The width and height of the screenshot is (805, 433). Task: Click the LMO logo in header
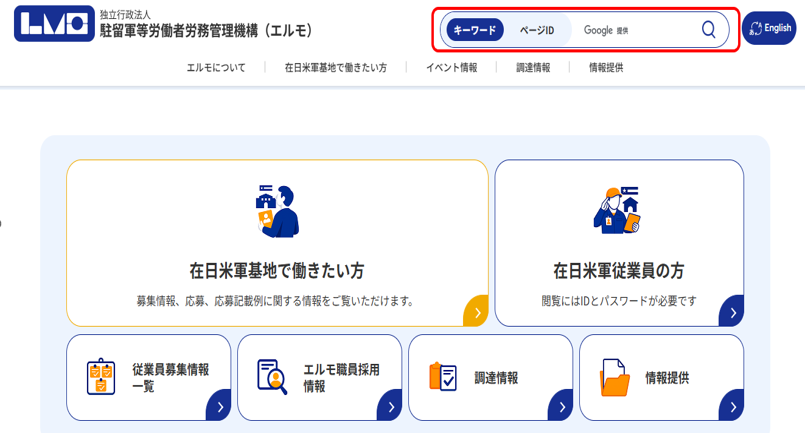pos(54,24)
